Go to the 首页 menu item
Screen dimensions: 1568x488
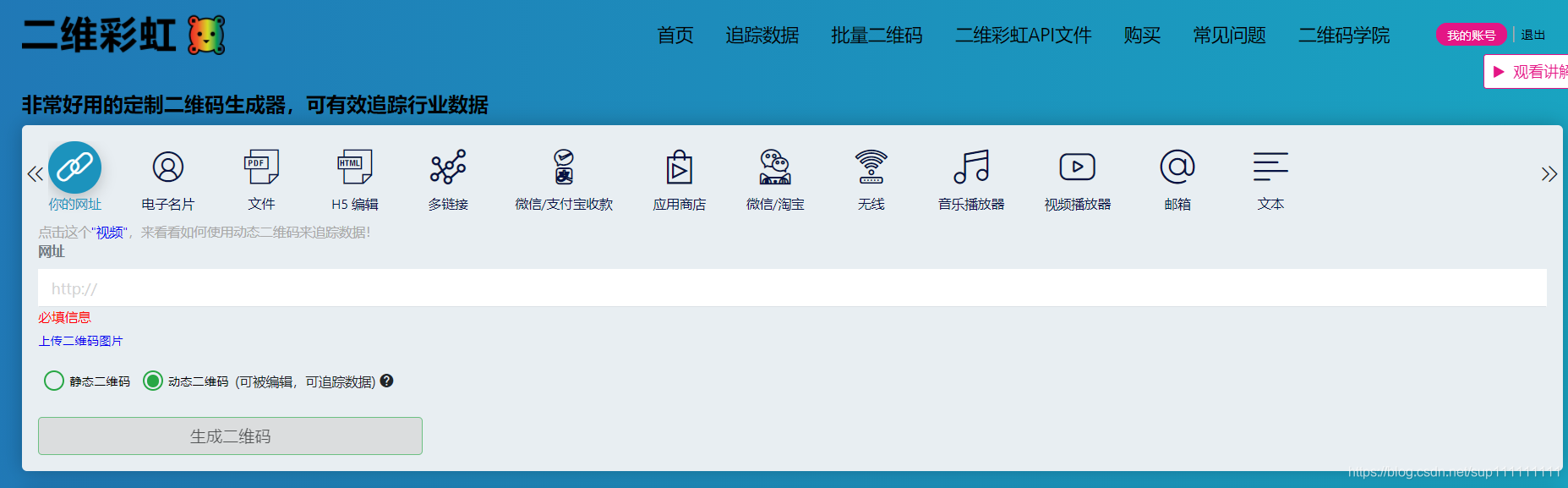[x=675, y=36]
